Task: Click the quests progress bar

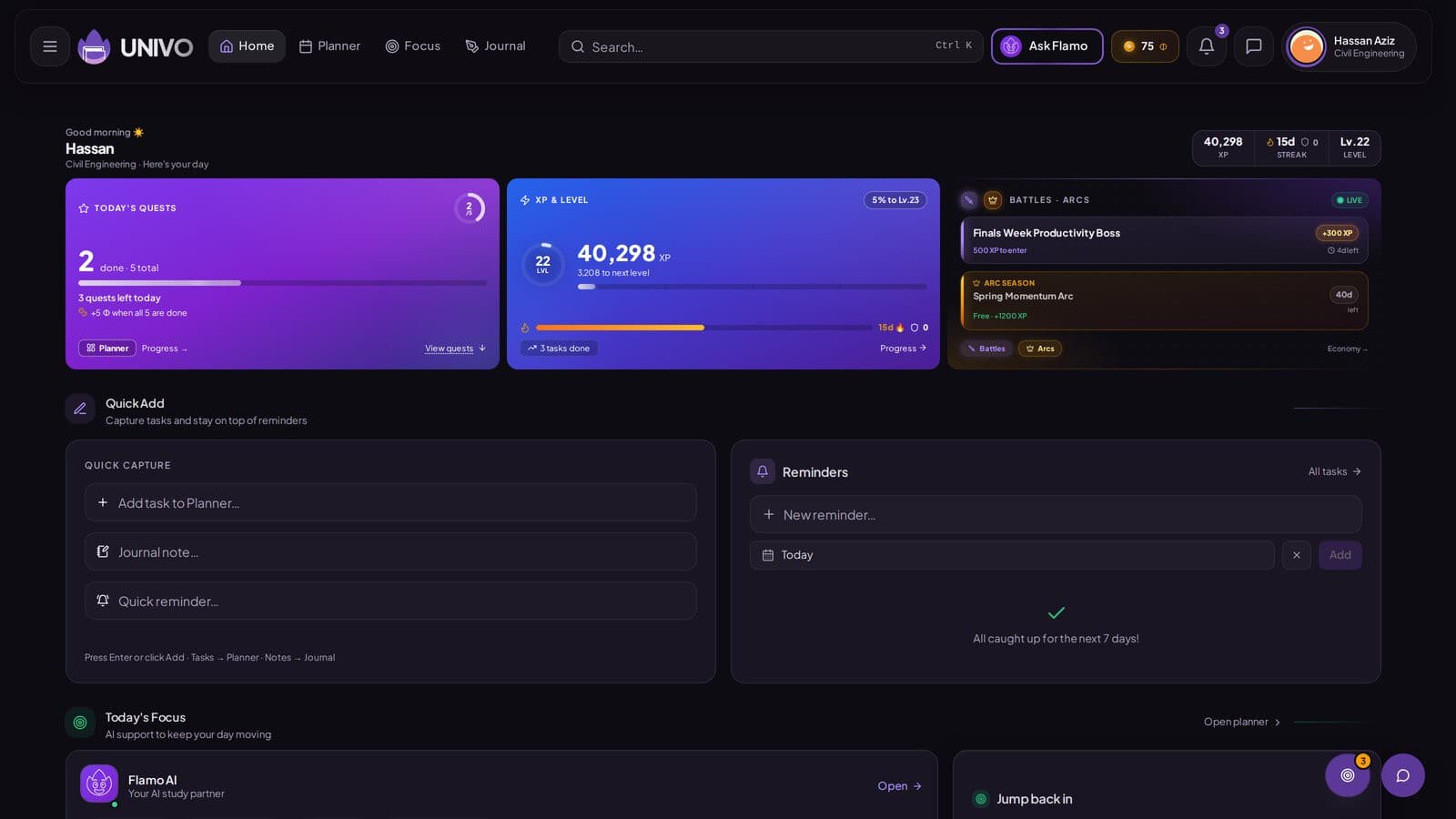Action: click(282, 283)
